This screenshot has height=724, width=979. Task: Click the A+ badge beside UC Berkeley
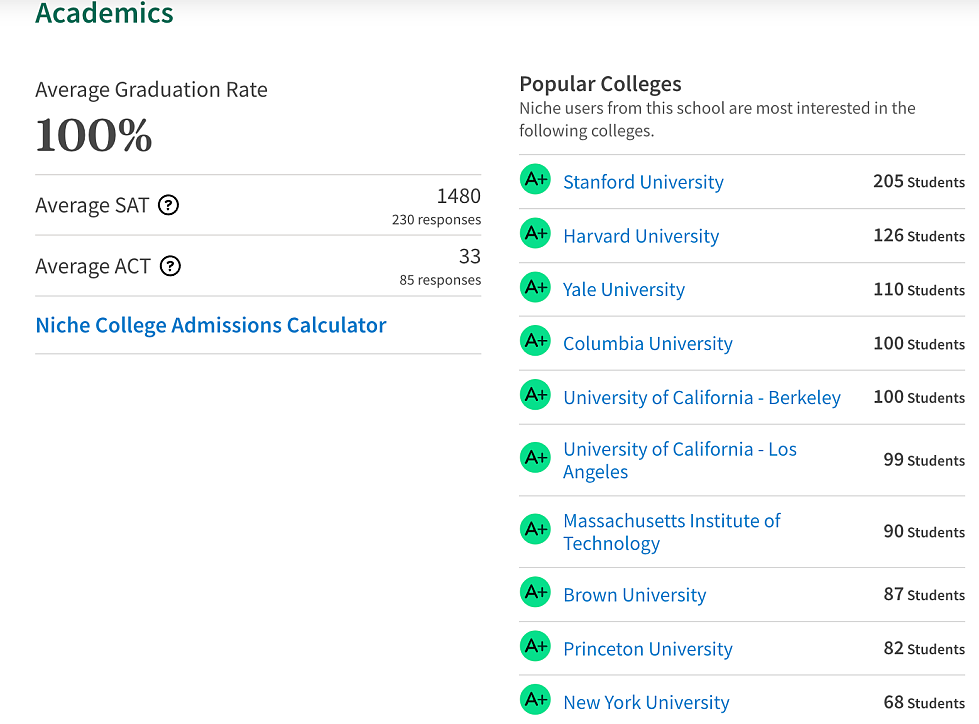pyautogui.click(x=535, y=394)
